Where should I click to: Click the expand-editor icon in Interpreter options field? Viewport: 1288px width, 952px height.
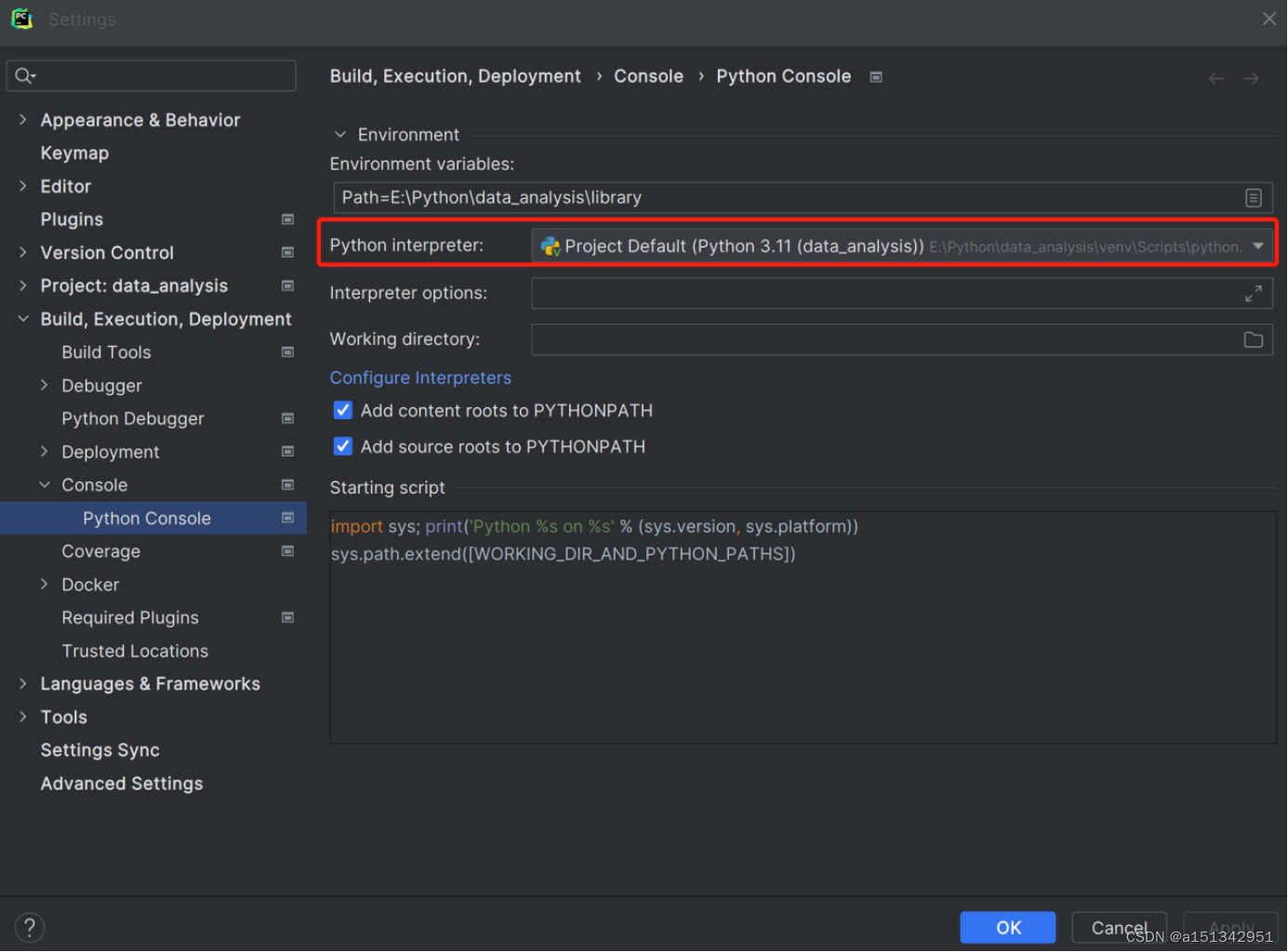point(1254,293)
